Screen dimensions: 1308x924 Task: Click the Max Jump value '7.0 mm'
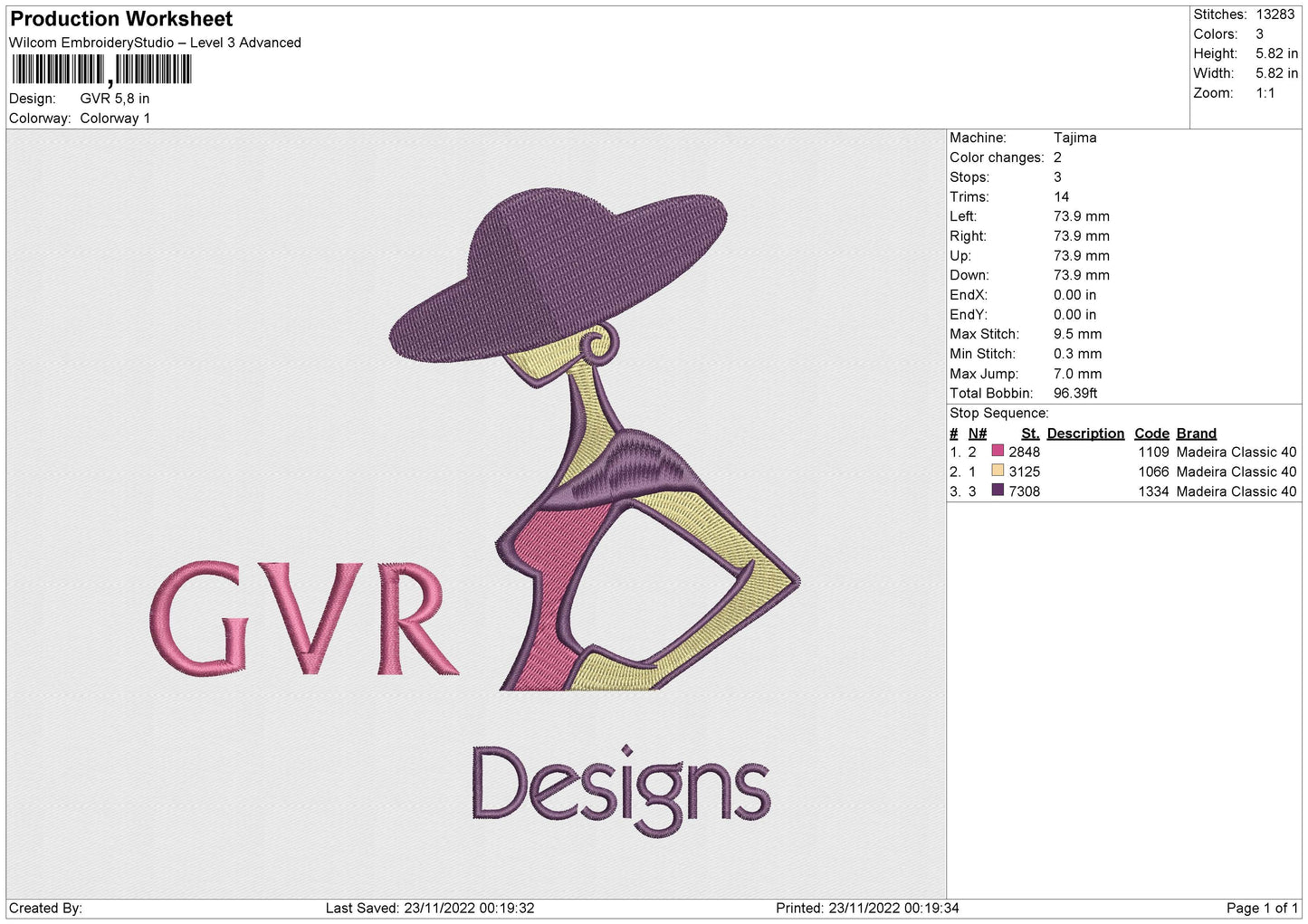(x=1078, y=374)
